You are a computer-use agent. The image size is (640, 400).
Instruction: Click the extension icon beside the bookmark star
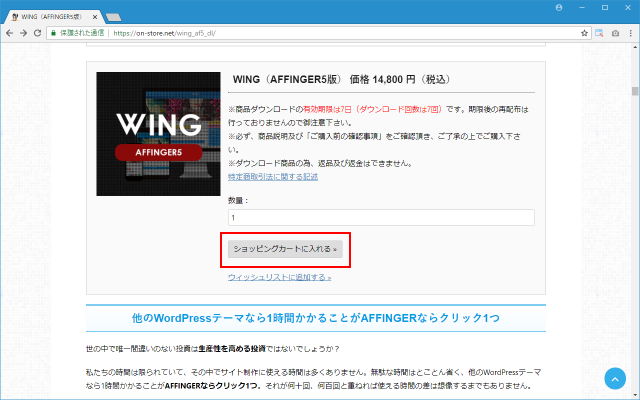point(599,33)
